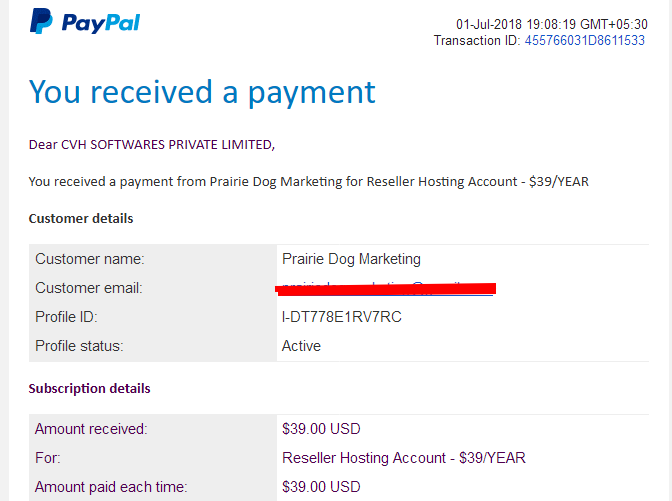Click the "Customer details" section heading

tap(81, 218)
